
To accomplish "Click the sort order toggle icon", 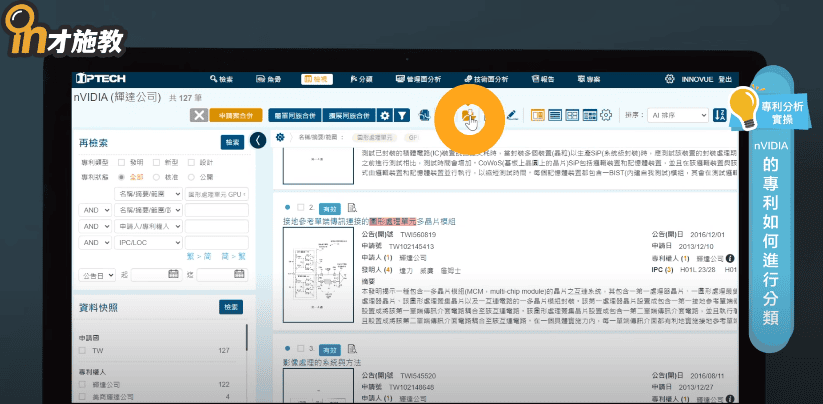I will (x=720, y=116).
